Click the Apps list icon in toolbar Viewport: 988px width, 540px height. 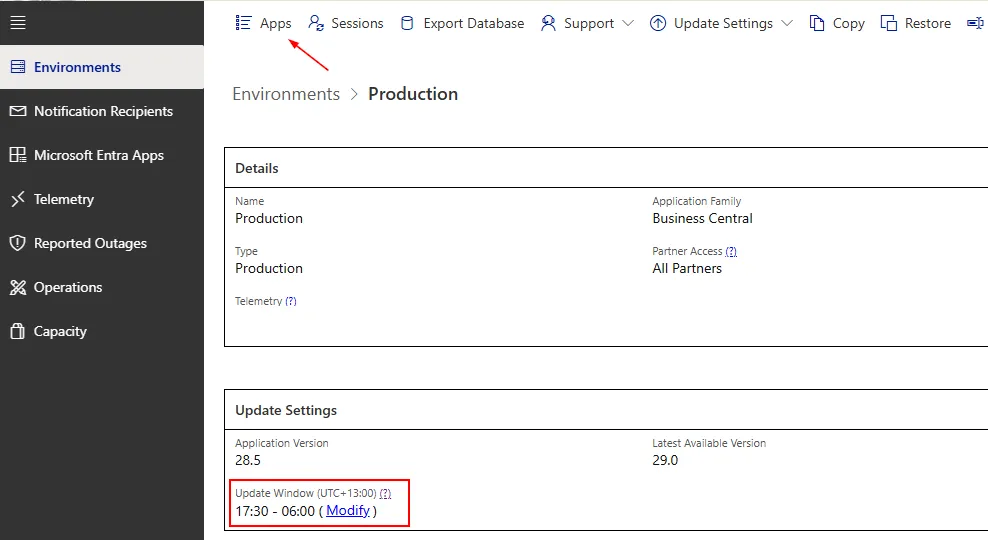(243, 23)
